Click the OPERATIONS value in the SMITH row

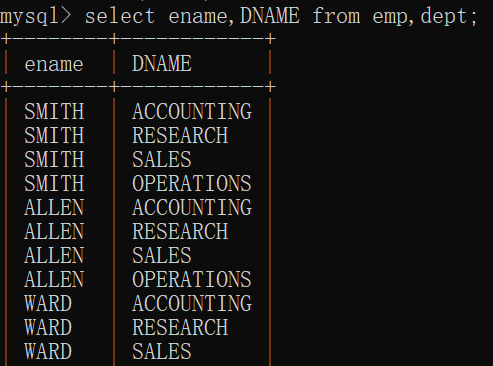point(192,183)
